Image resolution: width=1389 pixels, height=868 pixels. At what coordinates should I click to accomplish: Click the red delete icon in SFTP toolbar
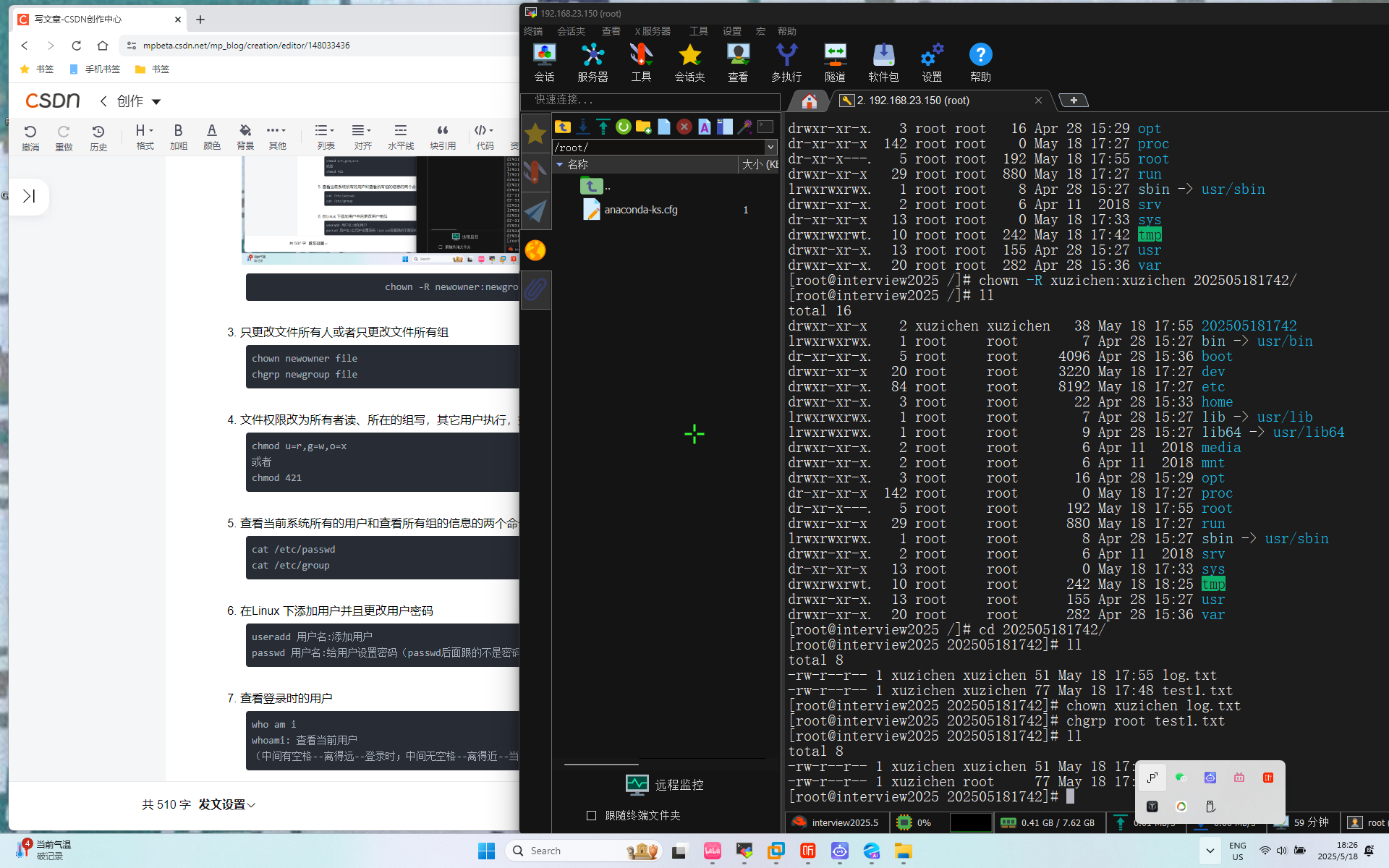[684, 127]
